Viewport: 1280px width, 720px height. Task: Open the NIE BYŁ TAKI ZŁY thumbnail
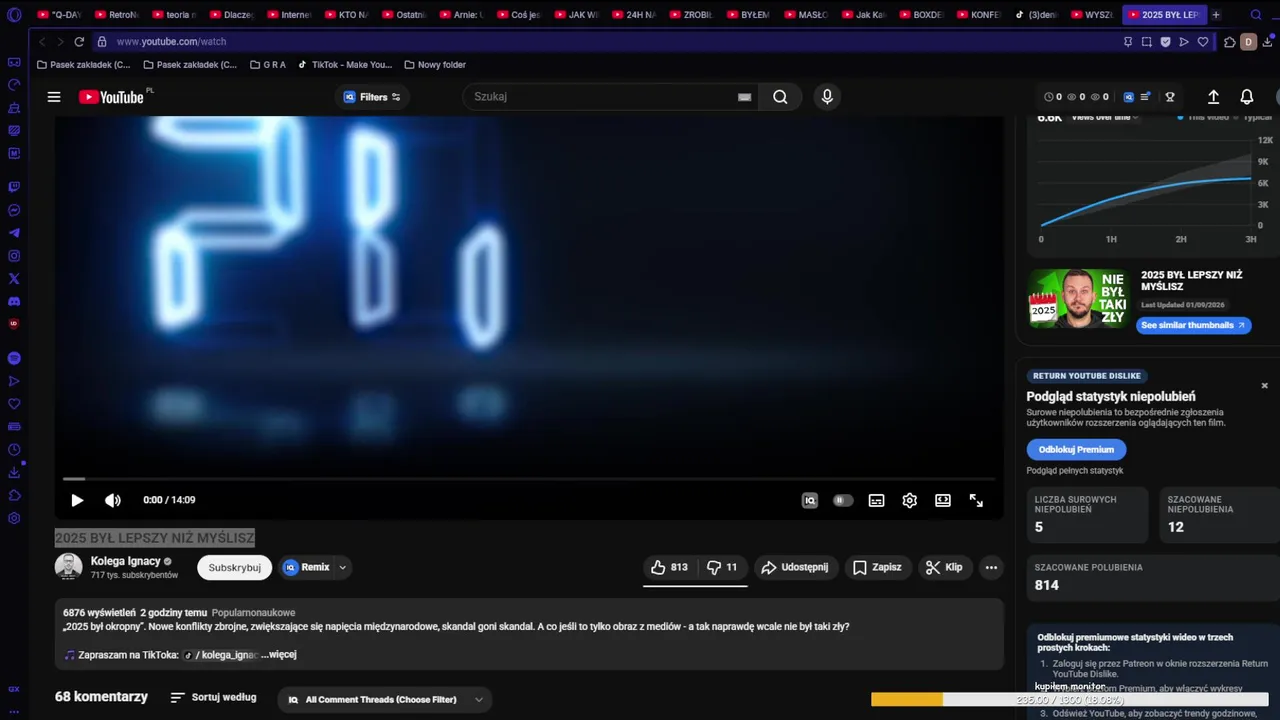click(x=1079, y=298)
